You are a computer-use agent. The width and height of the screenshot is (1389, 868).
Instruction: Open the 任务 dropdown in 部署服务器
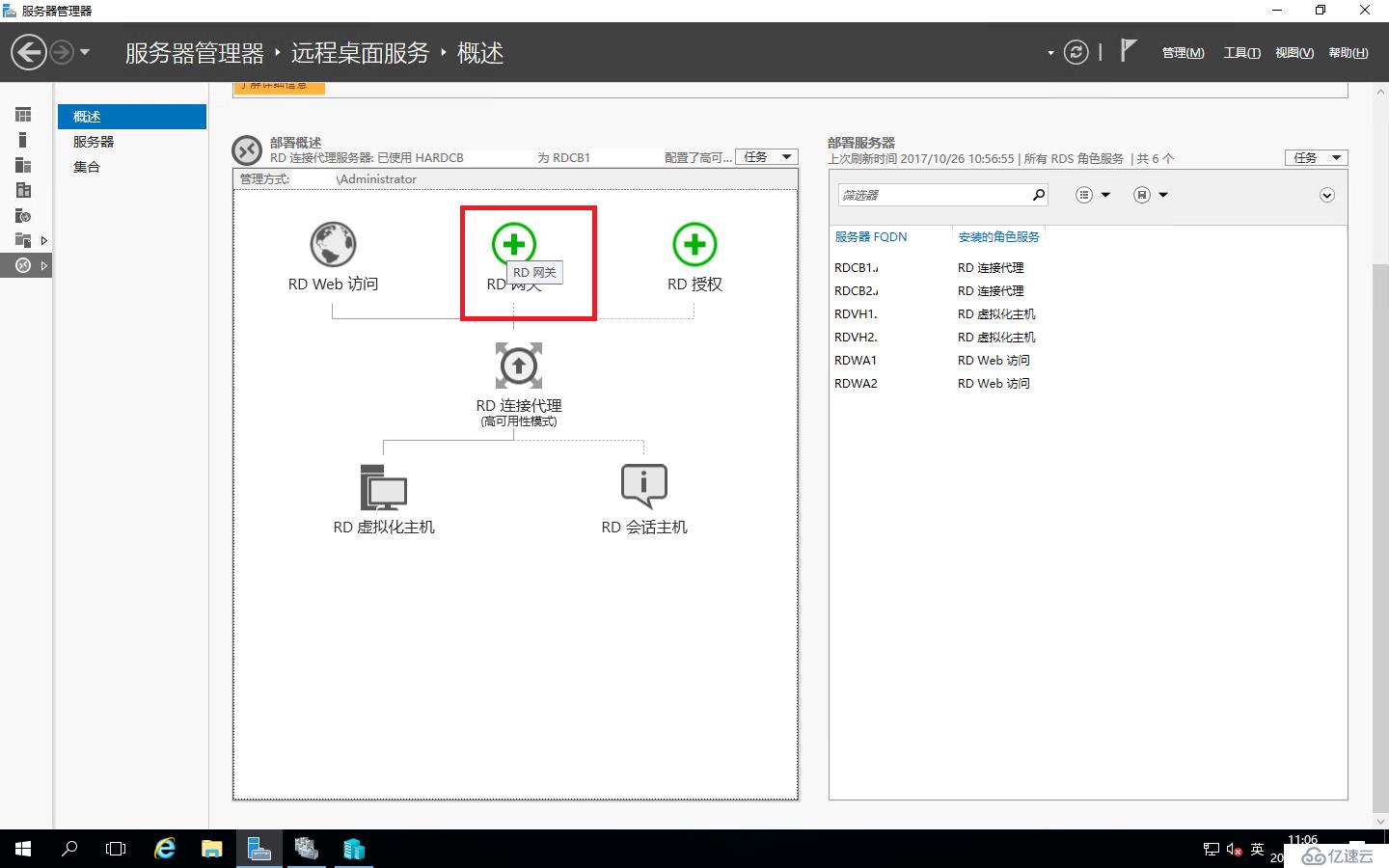[x=1317, y=157]
